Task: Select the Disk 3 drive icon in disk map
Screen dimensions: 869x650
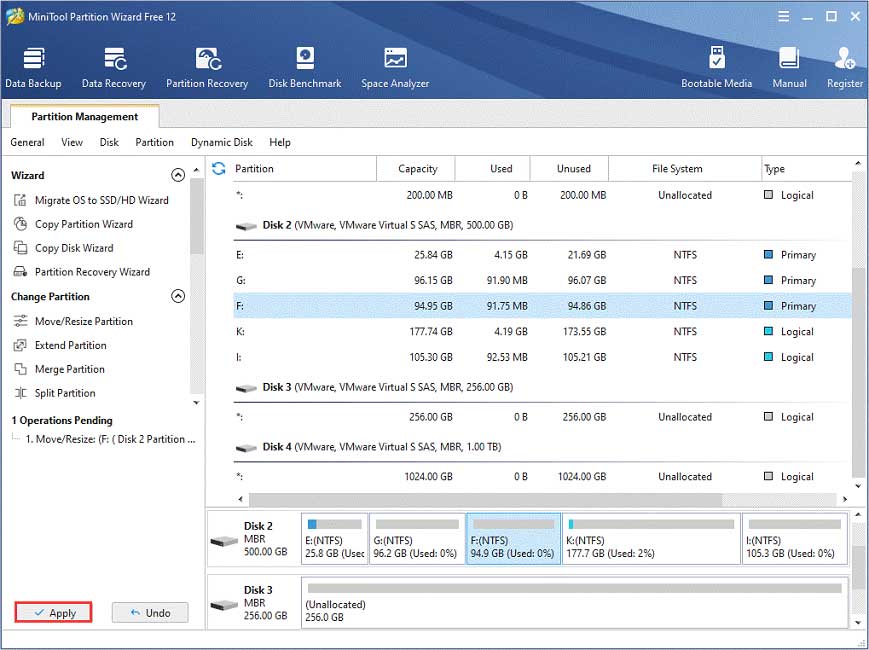Action: 224,604
